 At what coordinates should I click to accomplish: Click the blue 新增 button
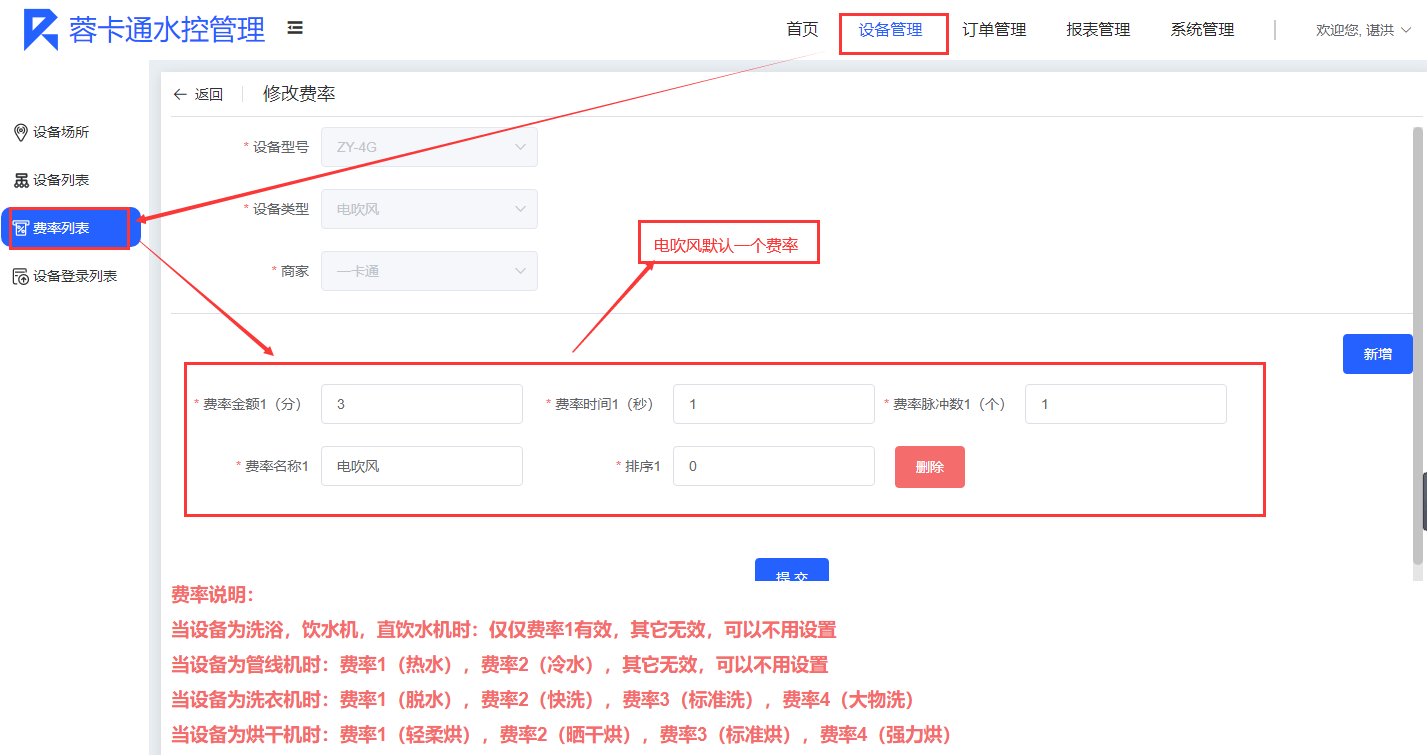[x=1377, y=354]
